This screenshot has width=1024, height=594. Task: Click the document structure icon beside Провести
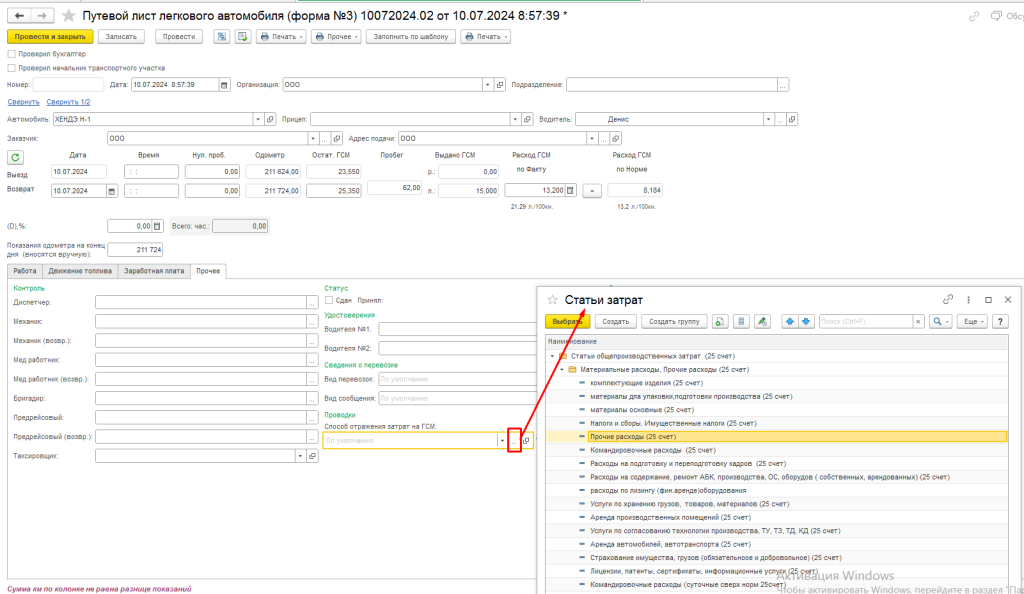(x=222, y=37)
